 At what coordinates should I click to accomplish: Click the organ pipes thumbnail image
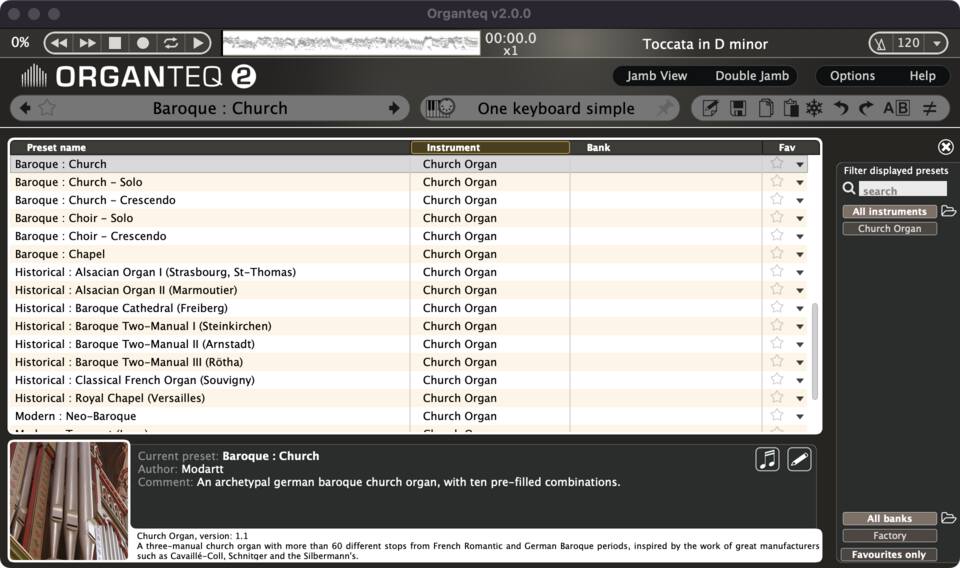coord(69,501)
